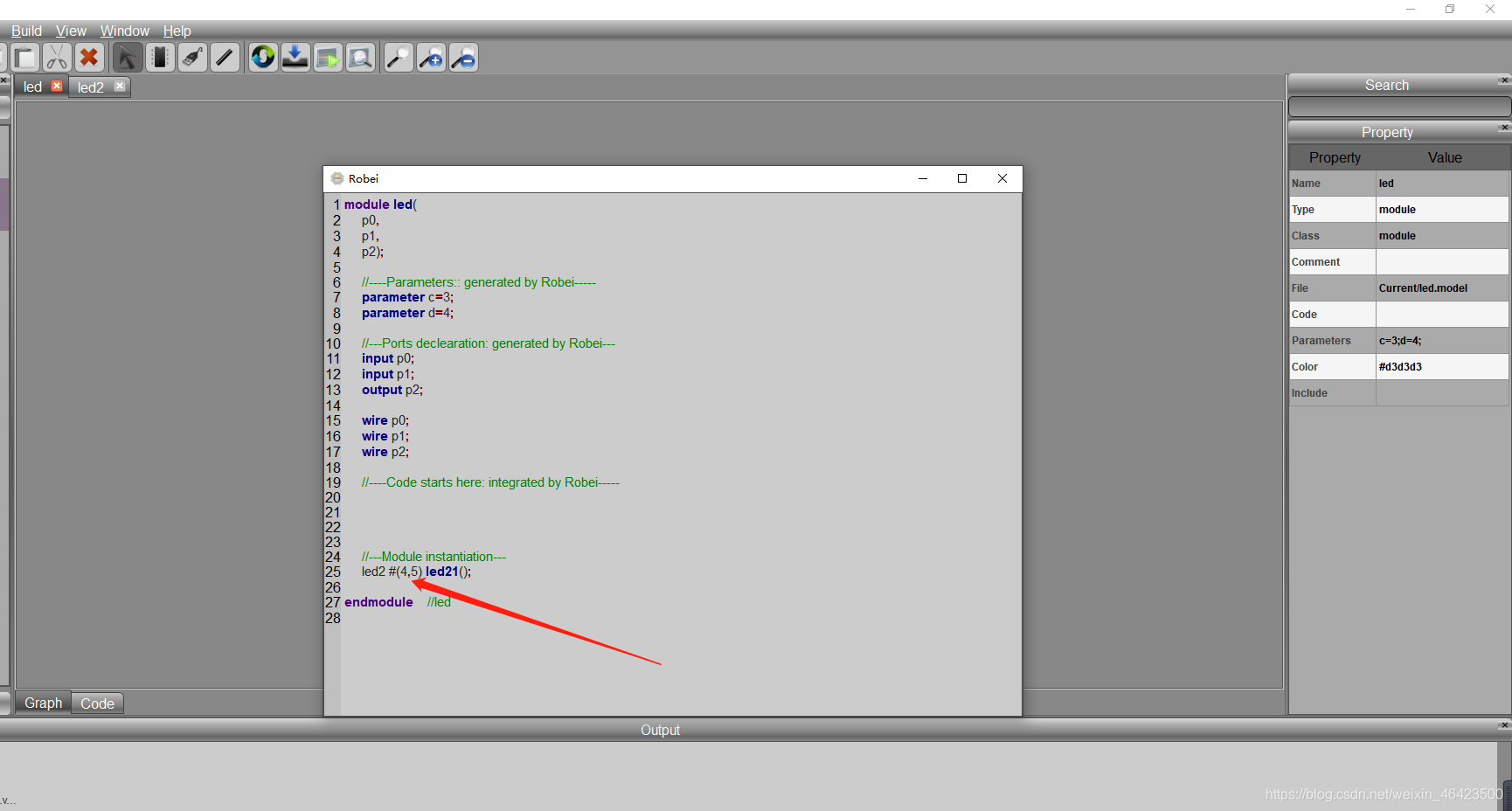The width and height of the screenshot is (1512, 811).
Task: Click the scissors cut icon
Action: point(57,58)
